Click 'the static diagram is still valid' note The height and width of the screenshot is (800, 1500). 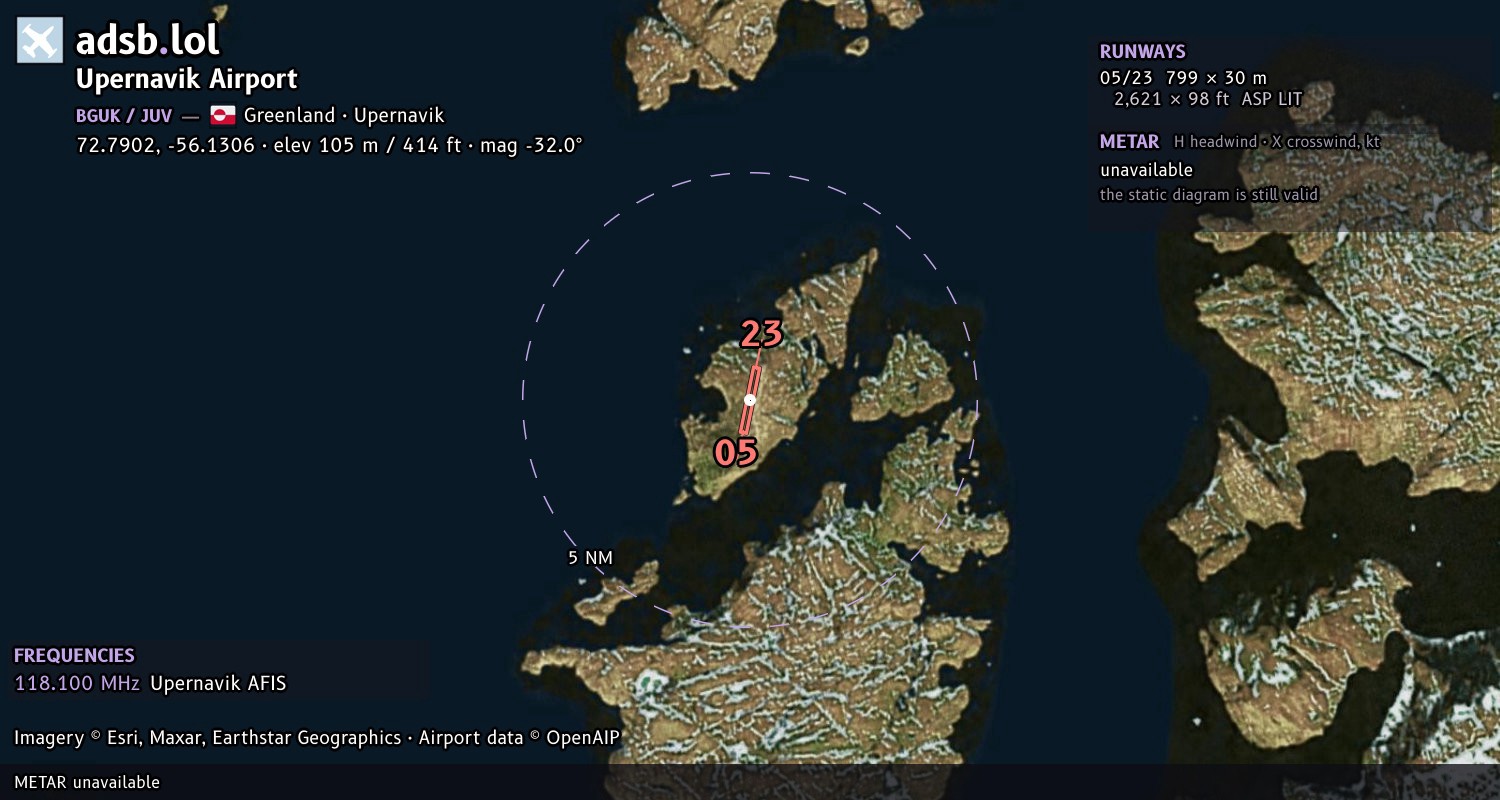(1209, 195)
